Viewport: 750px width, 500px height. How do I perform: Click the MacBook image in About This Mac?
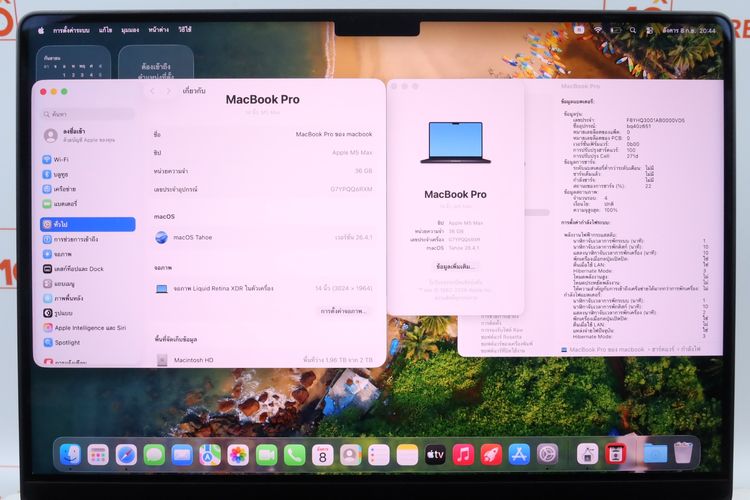click(x=455, y=143)
